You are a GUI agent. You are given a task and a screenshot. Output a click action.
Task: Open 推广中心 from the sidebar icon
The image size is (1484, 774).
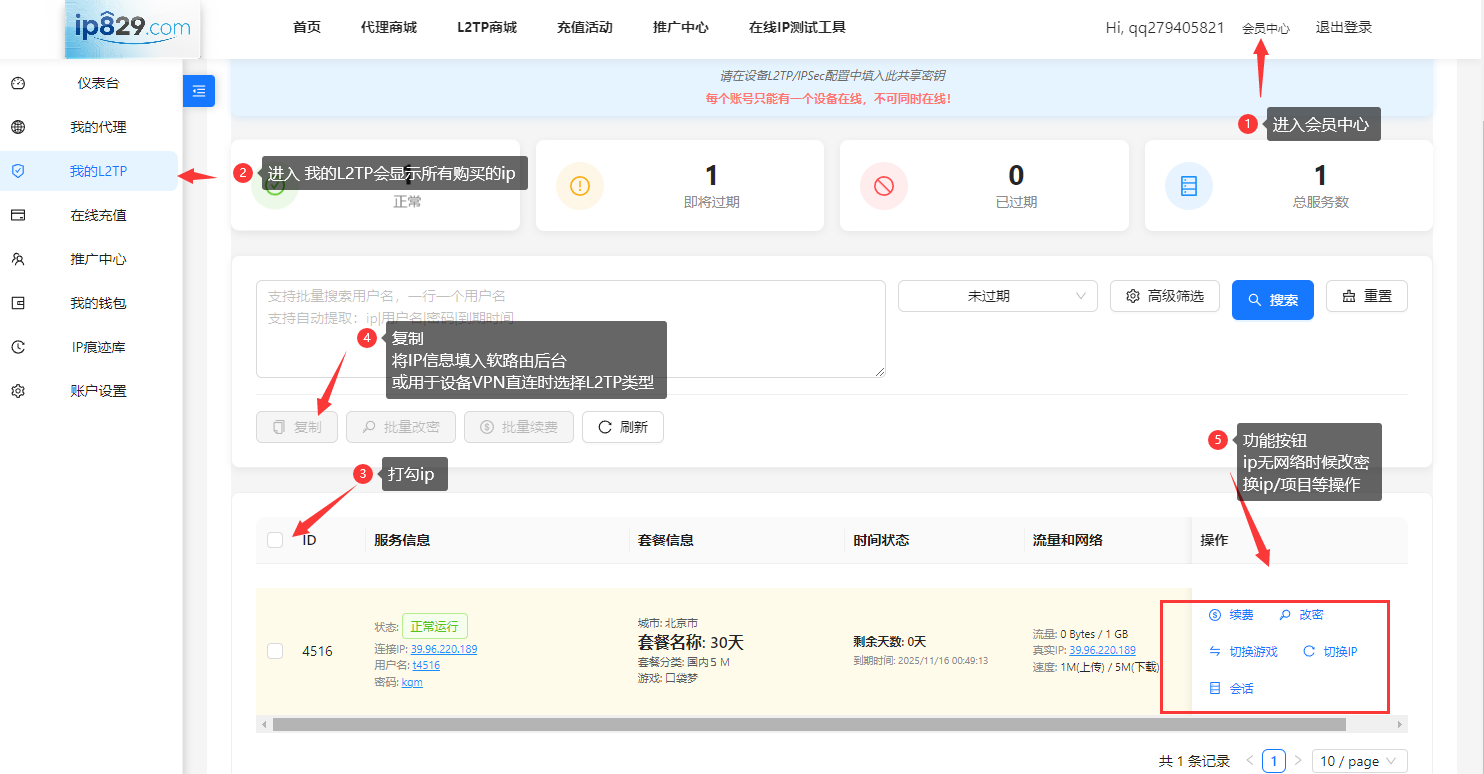pyautogui.click(x=18, y=259)
